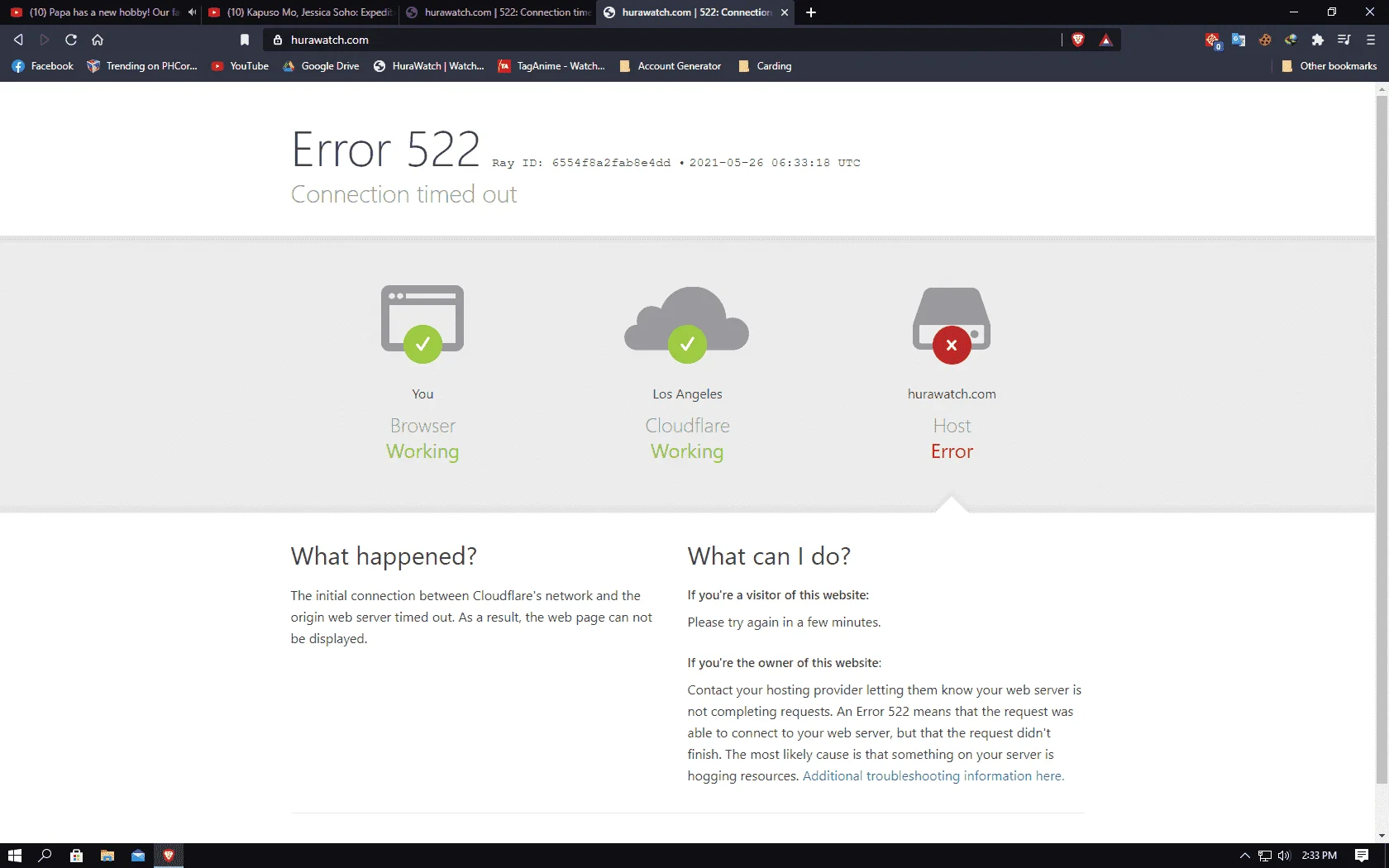Click the red Error host status text

[952, 451]
